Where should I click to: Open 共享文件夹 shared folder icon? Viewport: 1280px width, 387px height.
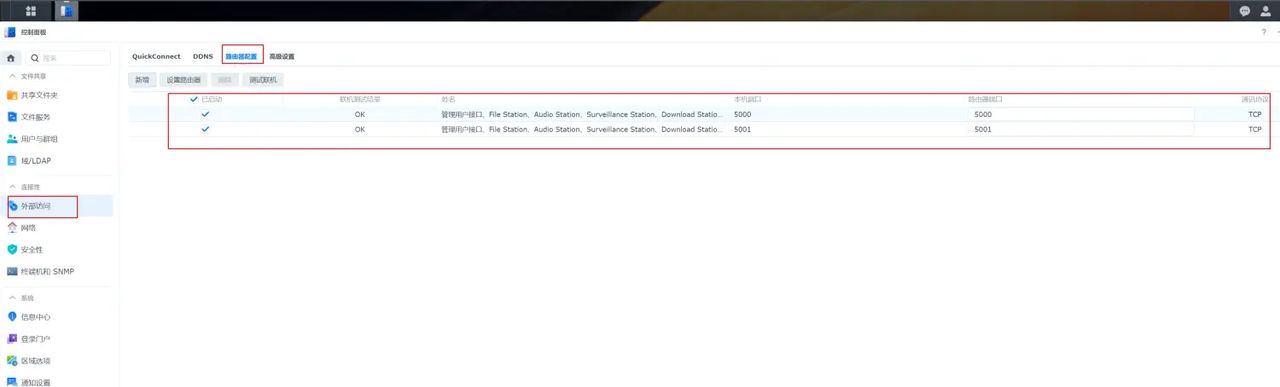[12, 95]
